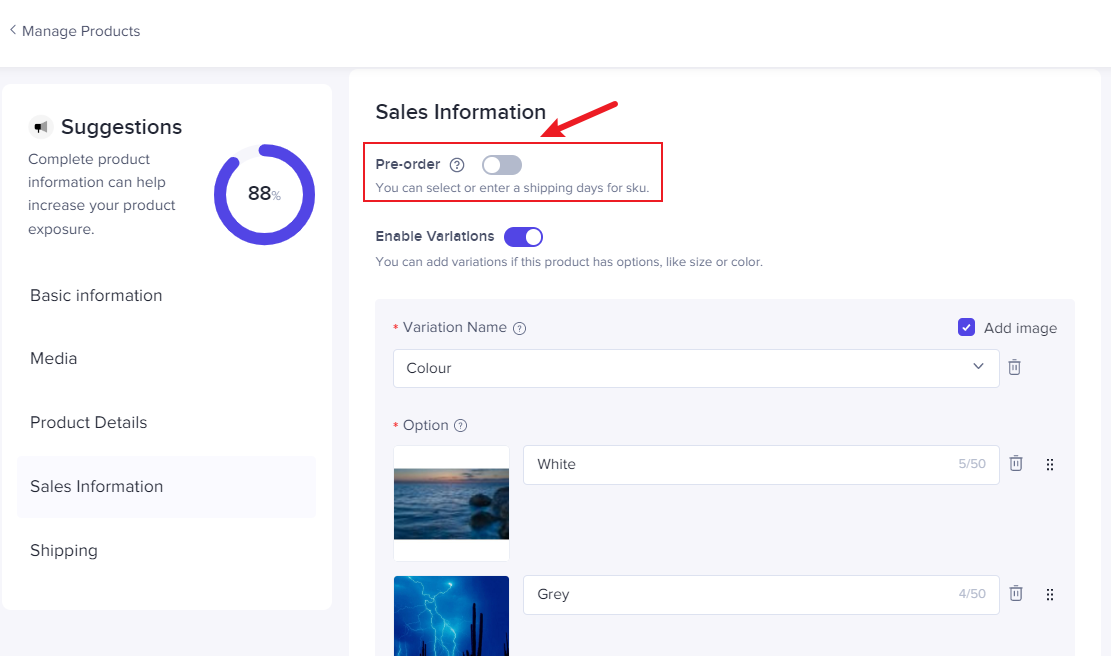This screenshot has width=1111, height=656.
Task: Open the Option help tooltip icon
Action: 461,425
